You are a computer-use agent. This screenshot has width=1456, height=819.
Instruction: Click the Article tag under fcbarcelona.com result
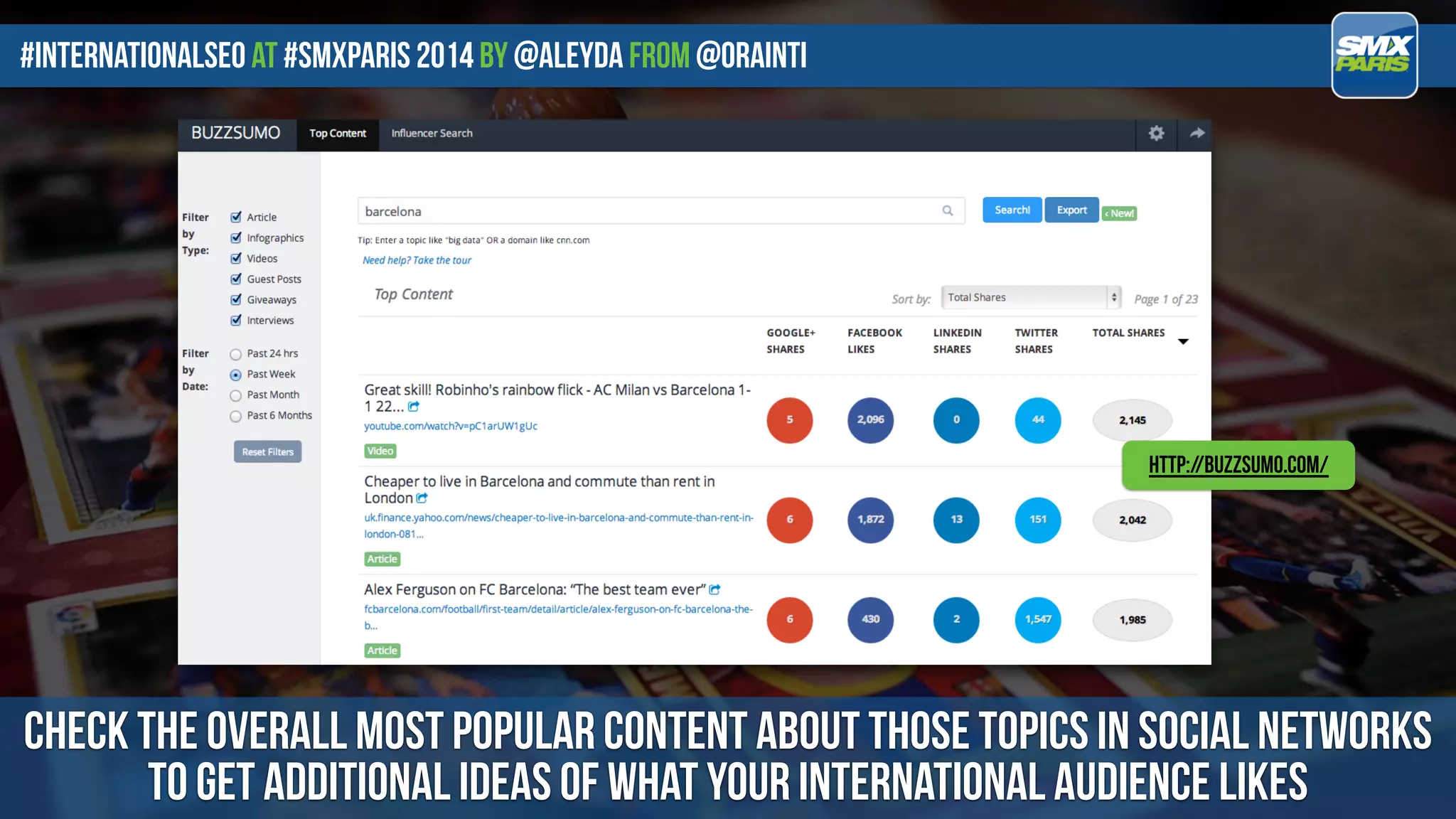point(382,651)
